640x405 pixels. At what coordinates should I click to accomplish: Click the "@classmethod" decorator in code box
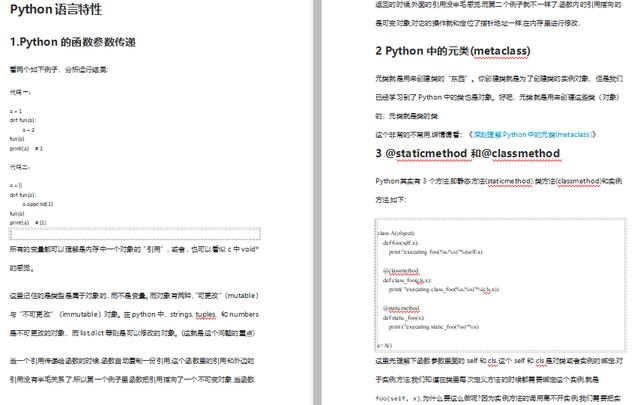401,271
